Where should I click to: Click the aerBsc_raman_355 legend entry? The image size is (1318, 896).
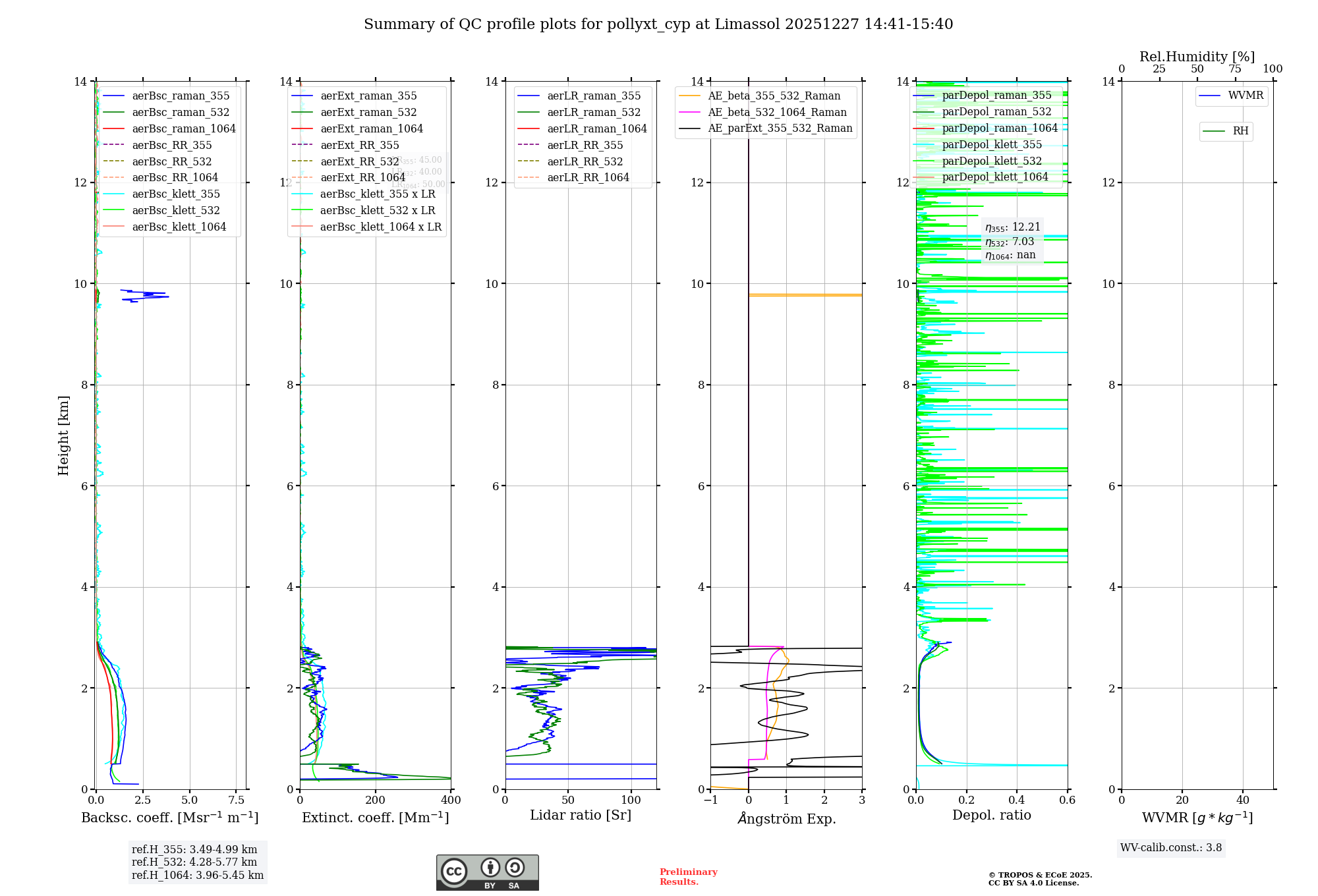180,96
